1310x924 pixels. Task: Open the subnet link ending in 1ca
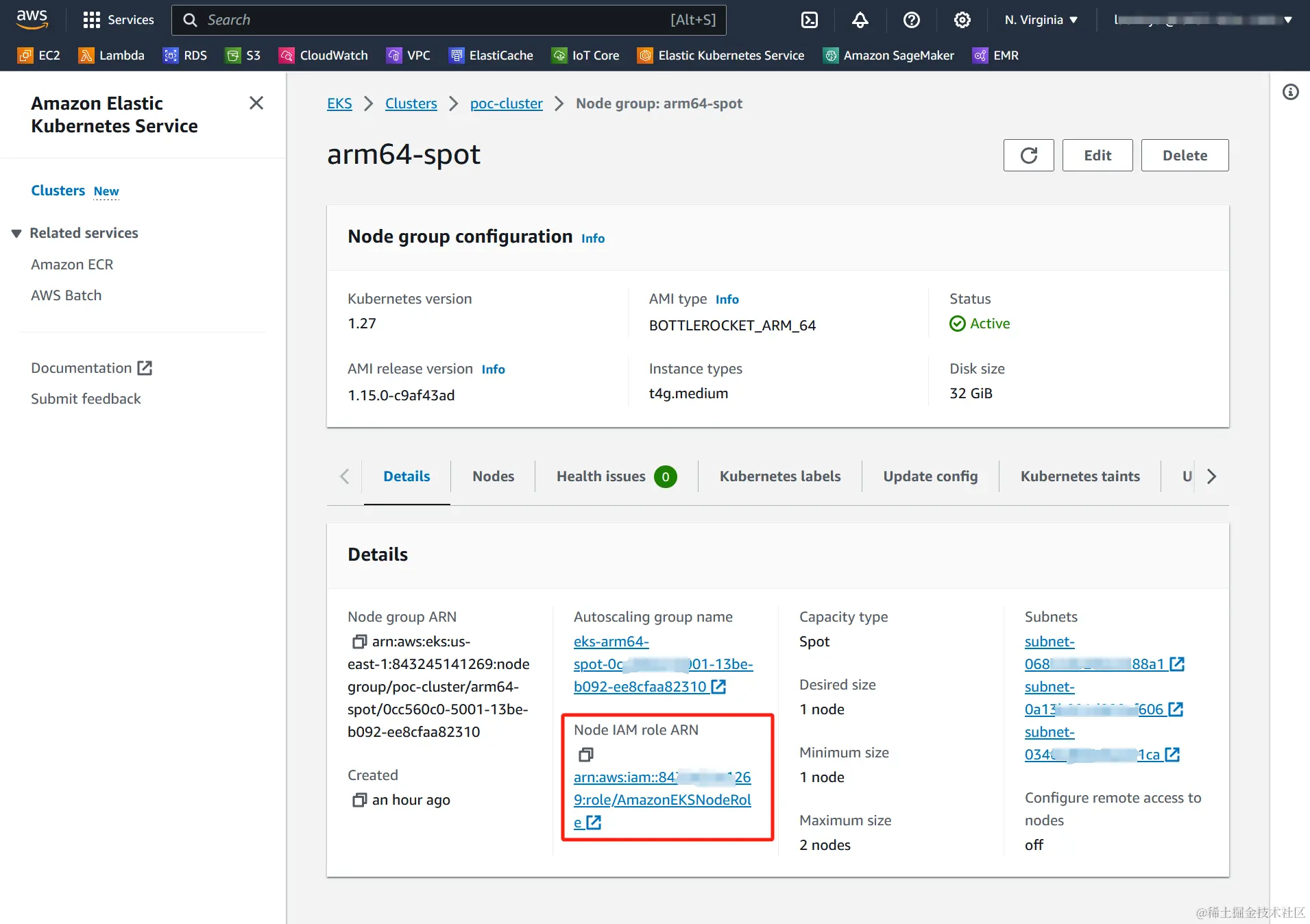[x=1102, y=743]
